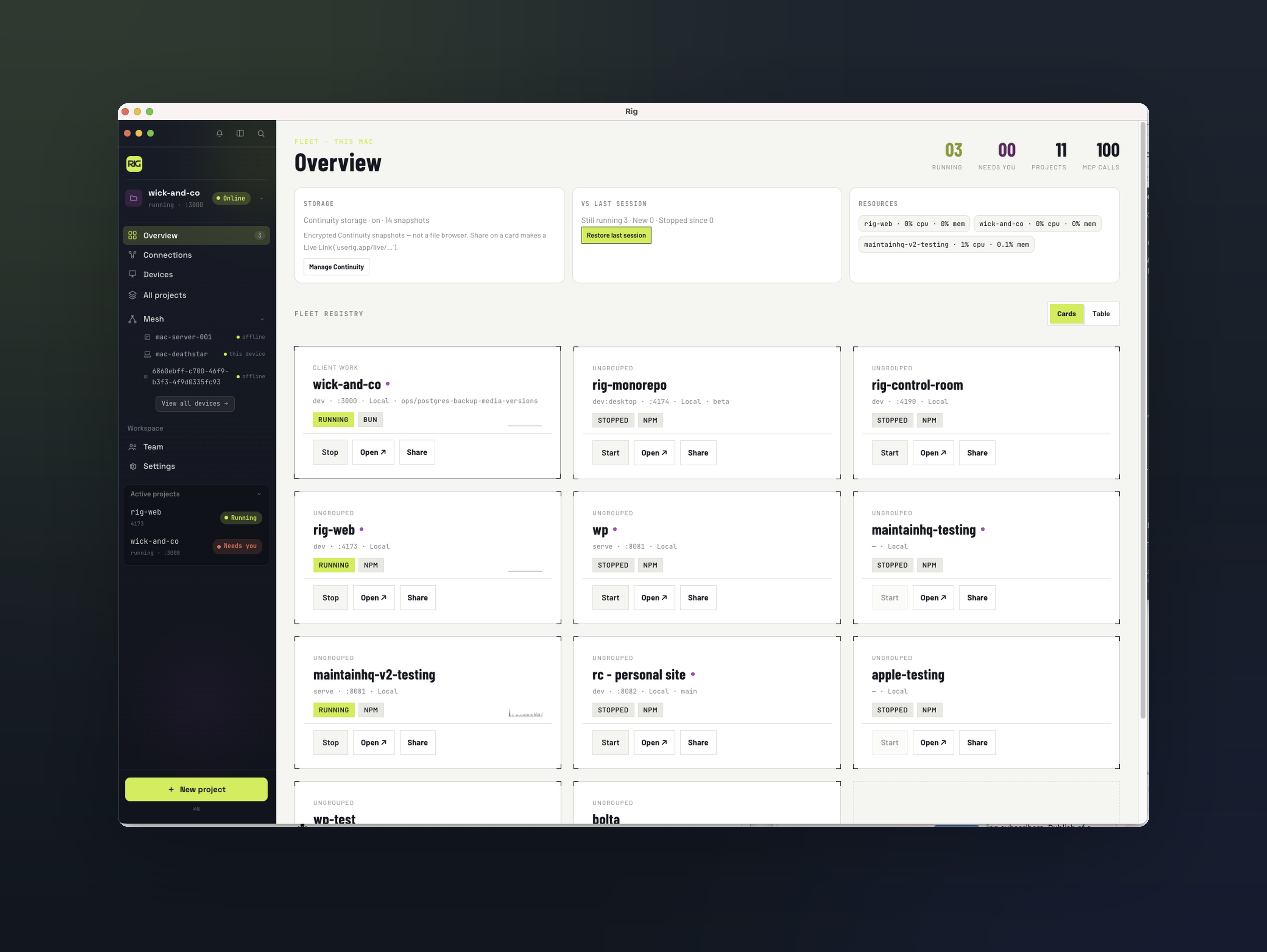Open the Settings gear icon
The height and width of the screenshot is (952, 1267).
point(133,466)
